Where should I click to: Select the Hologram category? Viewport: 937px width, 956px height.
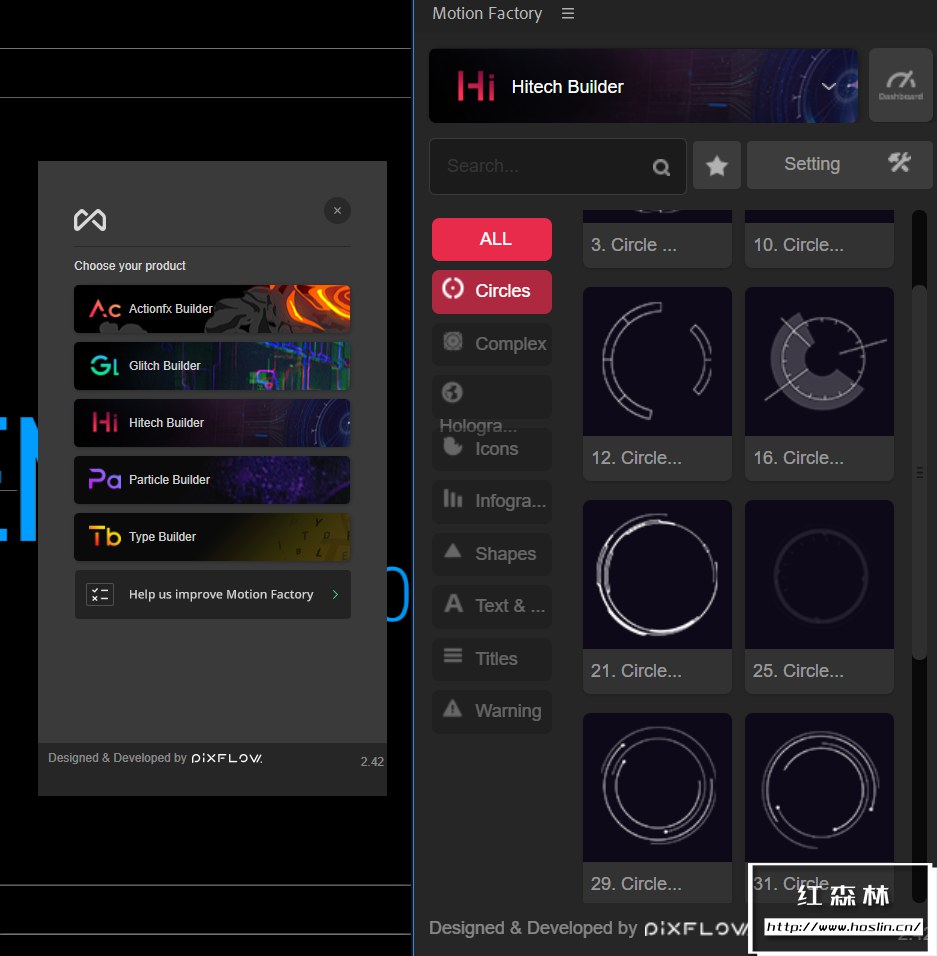(x=492, y=397)
